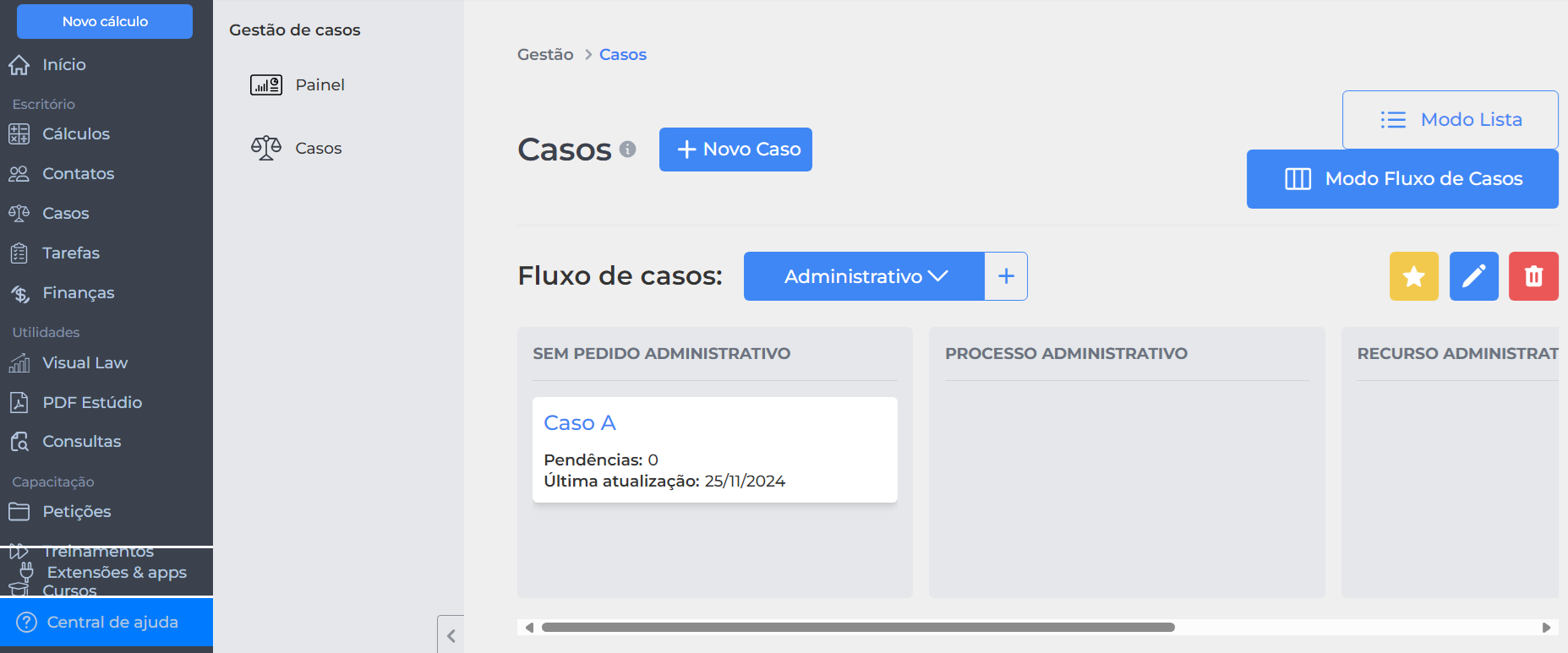Select the PROCESSO ADMINISTRATIVO column header
The height and width of the screenshot is (653, 1568).
pos(1066,353)
